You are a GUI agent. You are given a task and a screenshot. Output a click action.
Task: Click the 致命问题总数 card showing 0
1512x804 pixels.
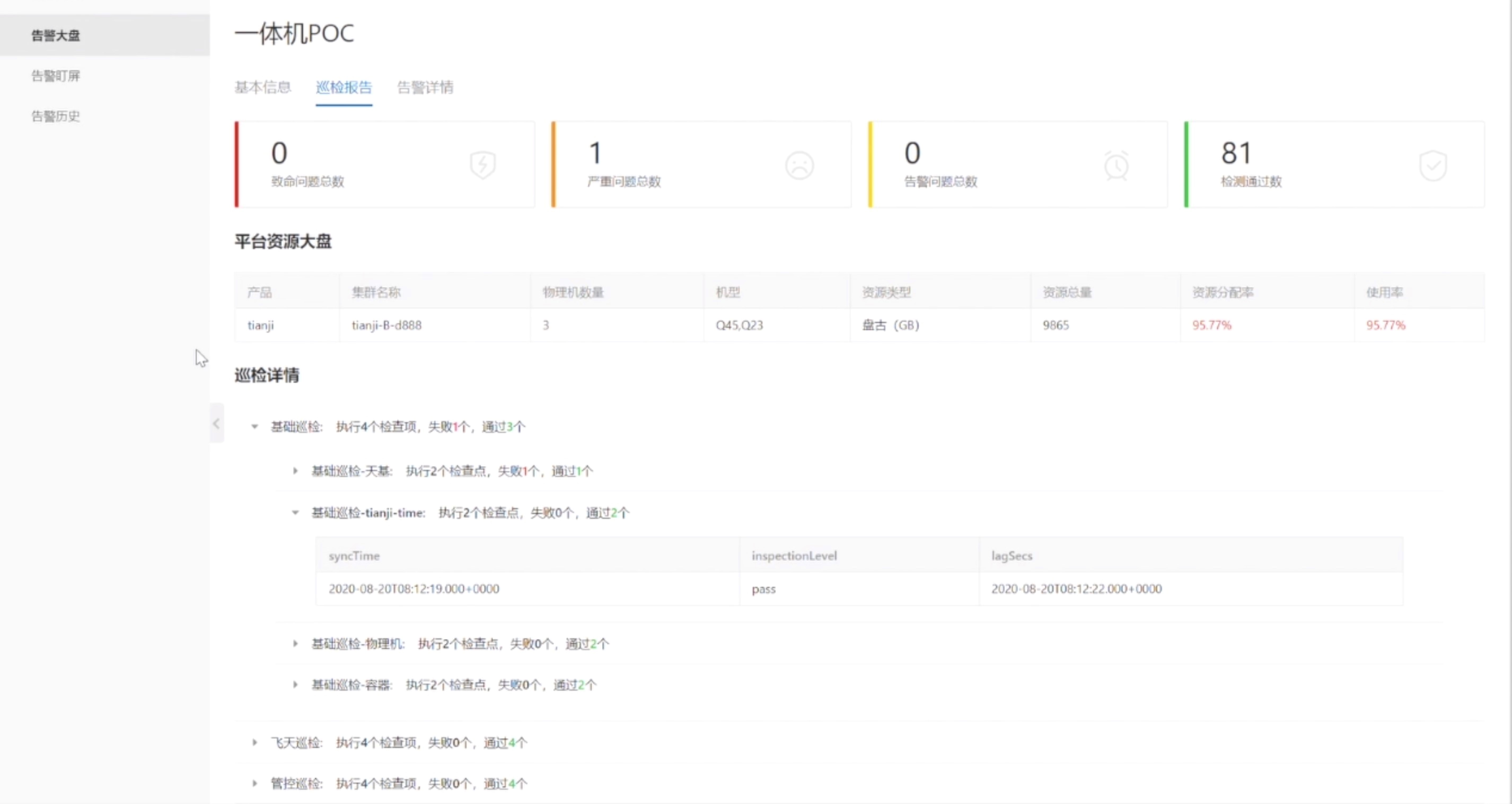[384, 164]
